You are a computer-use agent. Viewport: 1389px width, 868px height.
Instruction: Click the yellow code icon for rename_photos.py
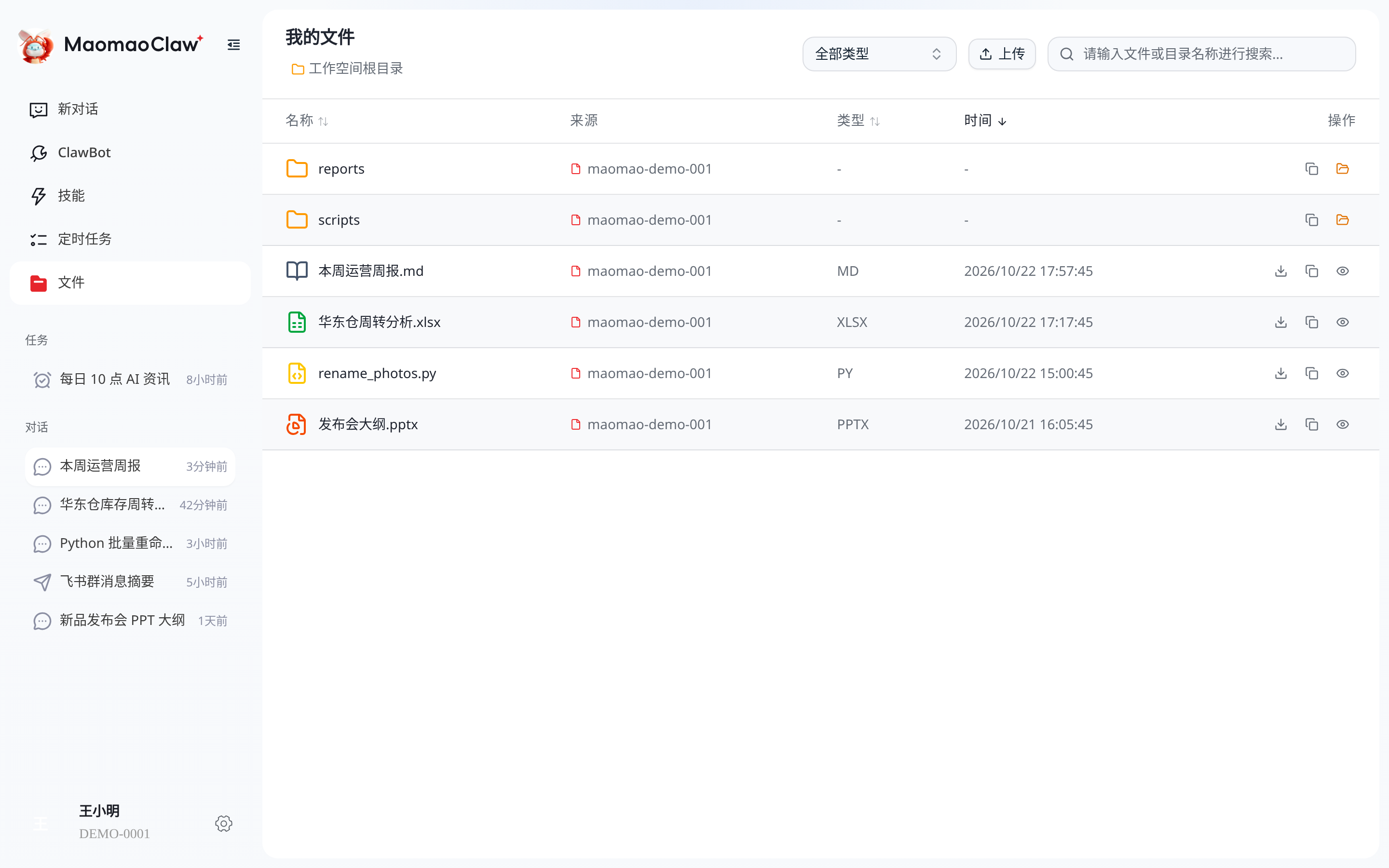(x=297, y=373)
